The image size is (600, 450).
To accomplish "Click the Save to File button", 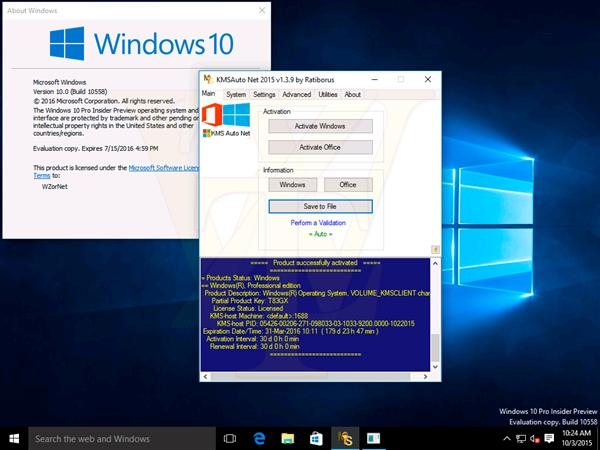I will (320, 206).
